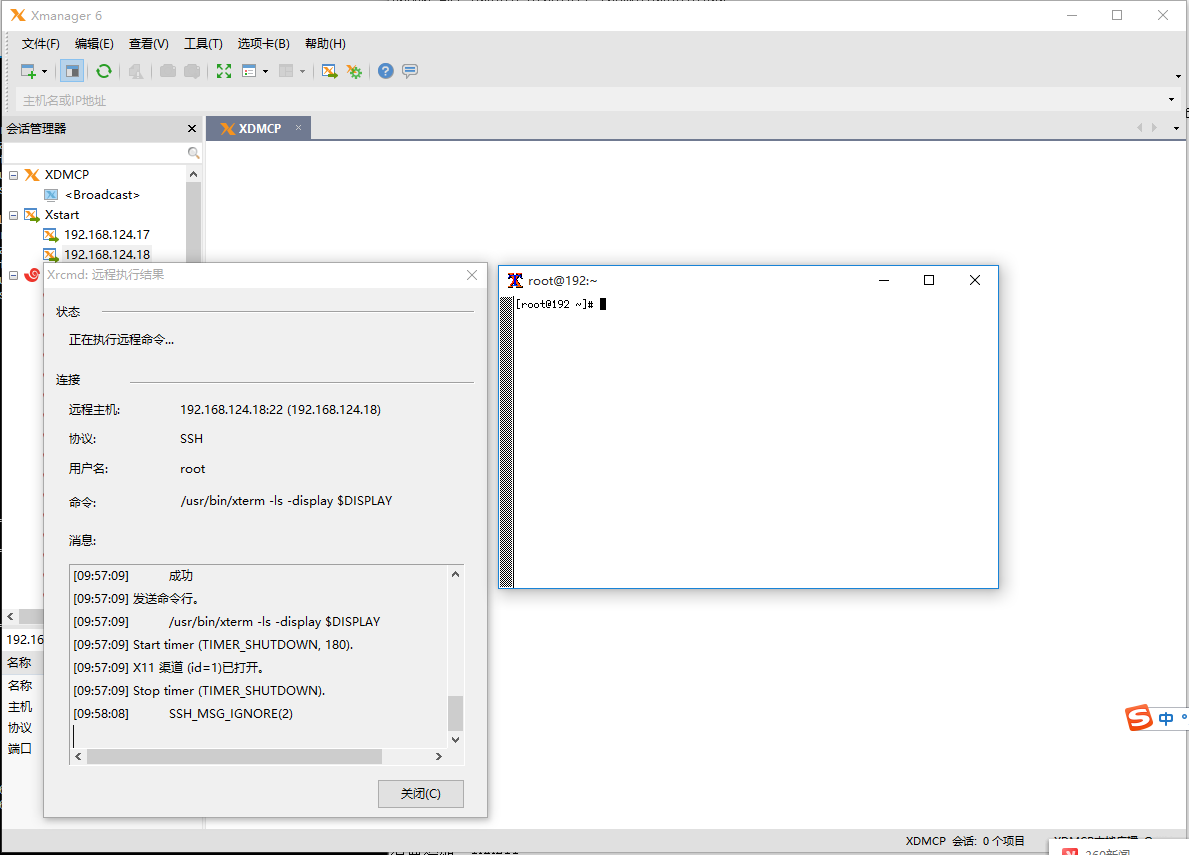Viewport: 1189px width, 855px height.
Task: Open the view layout dropdown arrow
Action: pyautogui.click(x=265, y=72)
